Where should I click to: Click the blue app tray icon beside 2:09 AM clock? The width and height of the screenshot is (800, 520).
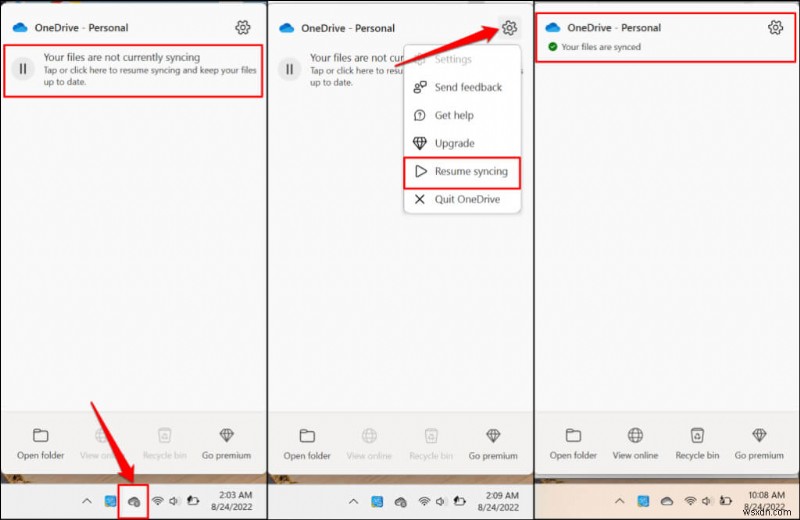coord(377,502)
